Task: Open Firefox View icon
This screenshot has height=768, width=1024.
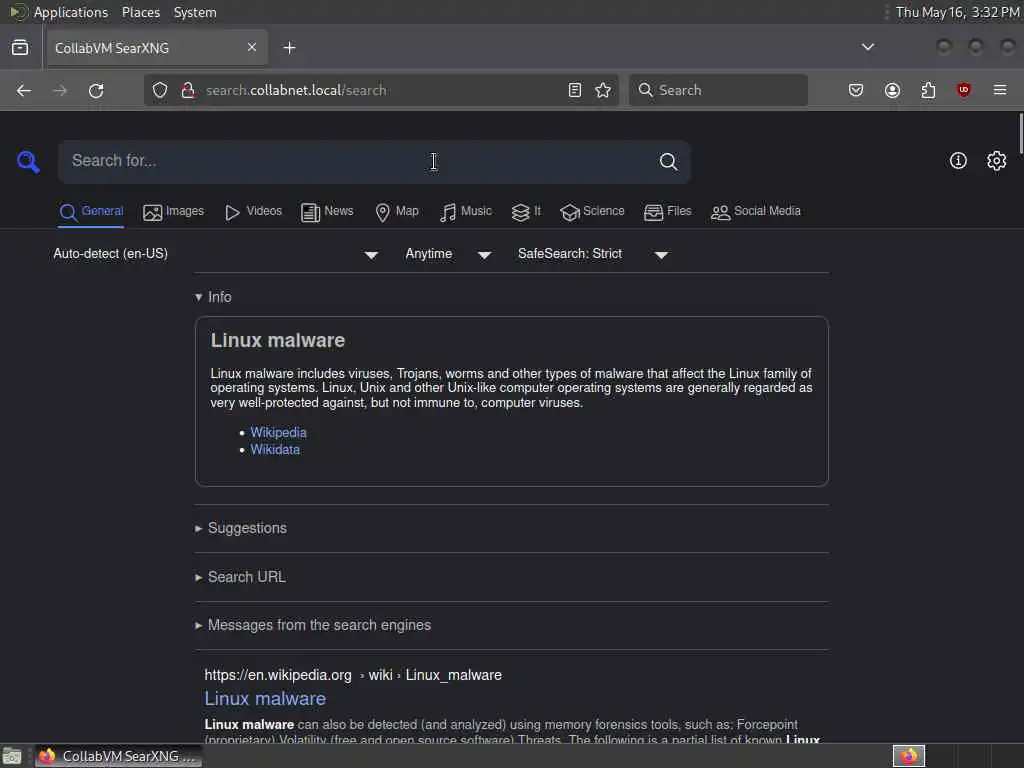Action: coord(20,48)
